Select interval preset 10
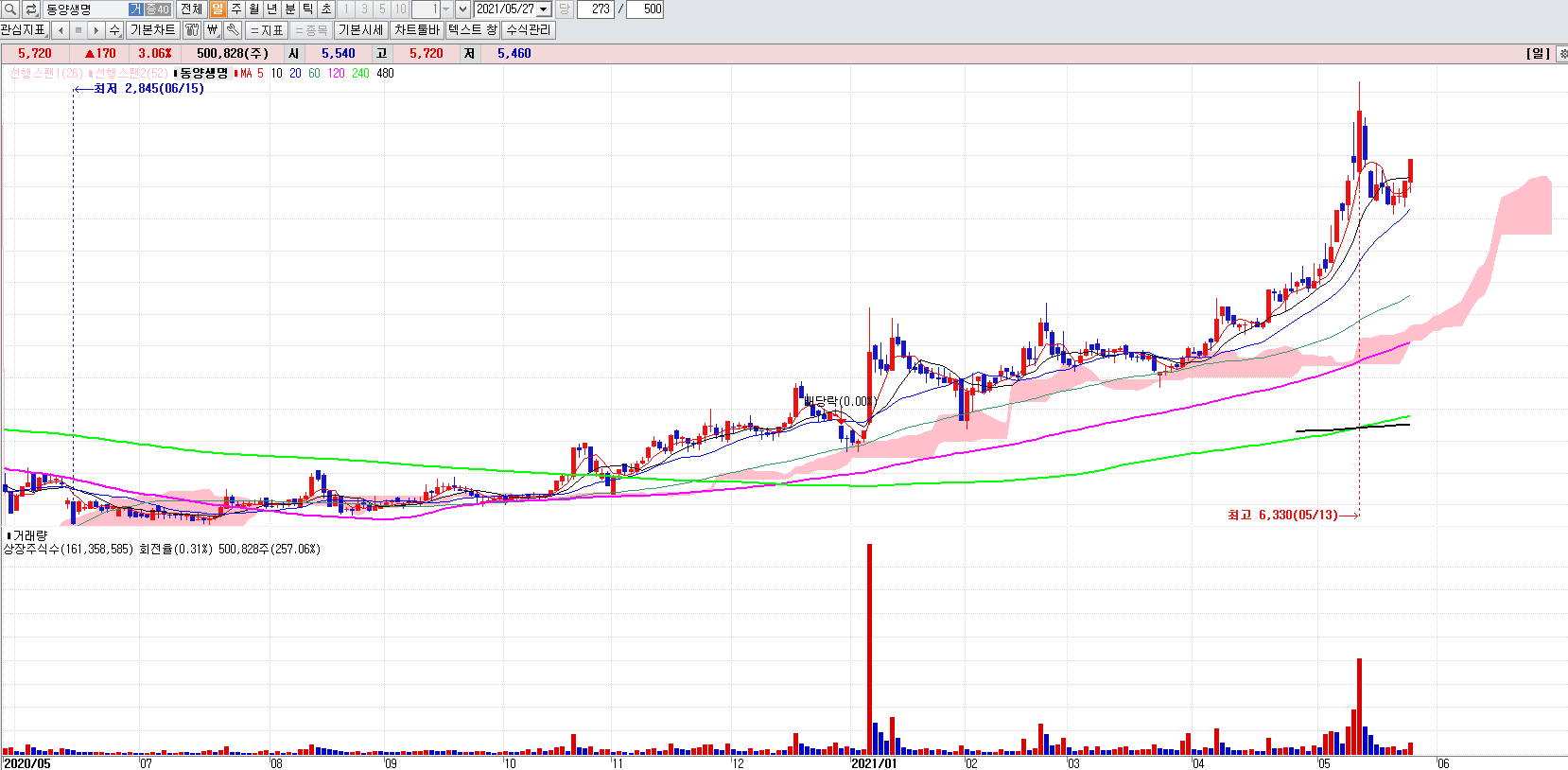 tap(400, 9)
